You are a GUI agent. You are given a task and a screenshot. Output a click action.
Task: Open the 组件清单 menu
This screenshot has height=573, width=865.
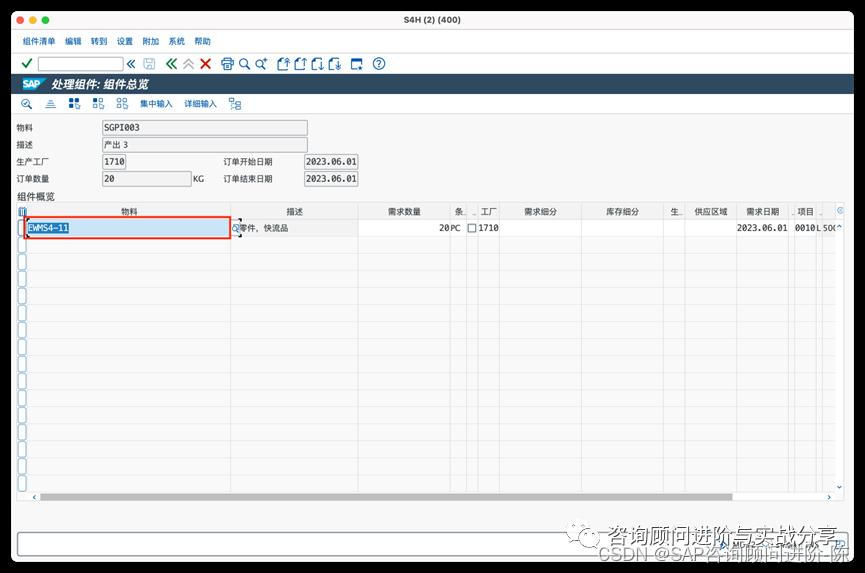[39, 41]
